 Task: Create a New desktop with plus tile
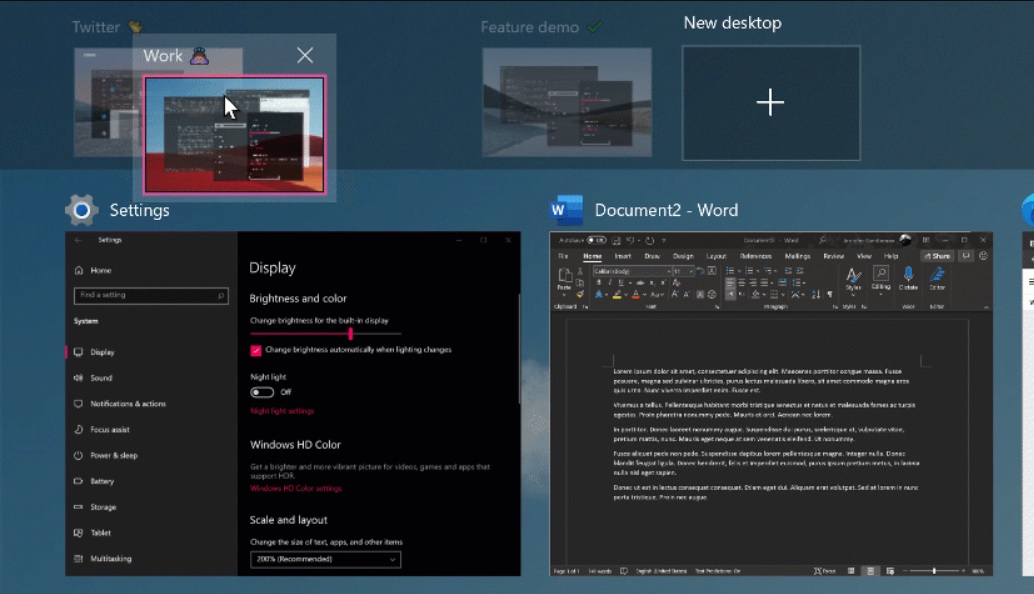[x=771, y=103]
